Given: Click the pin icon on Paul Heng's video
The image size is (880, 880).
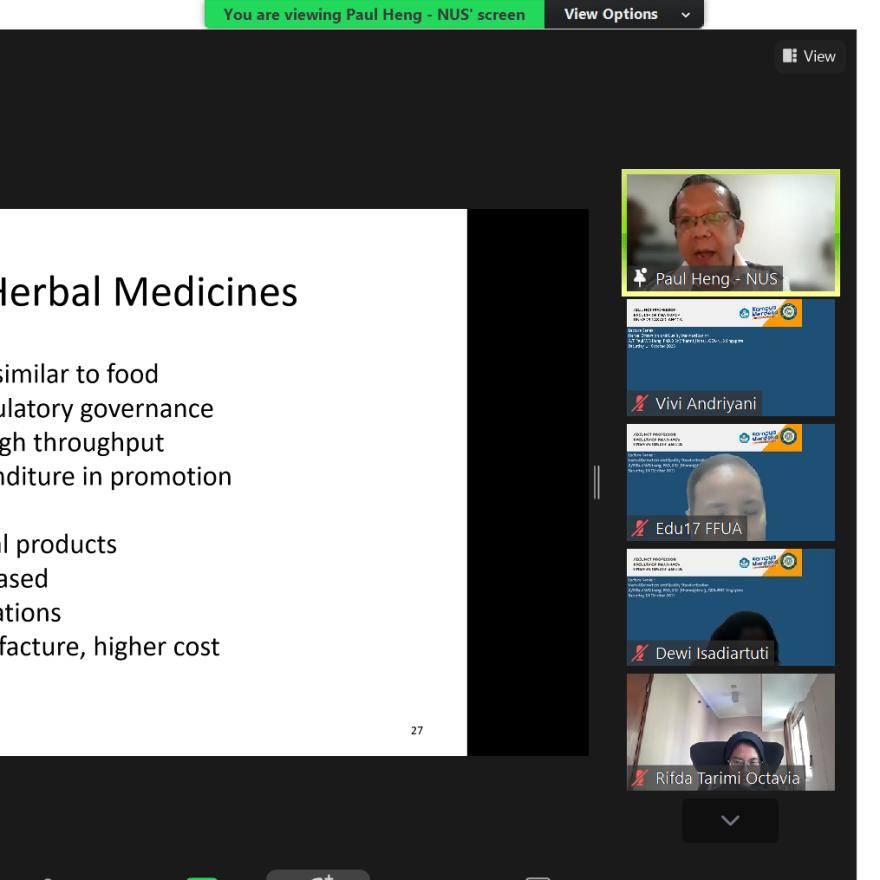Looking at the screenshot, I should (x=640, y=279).
